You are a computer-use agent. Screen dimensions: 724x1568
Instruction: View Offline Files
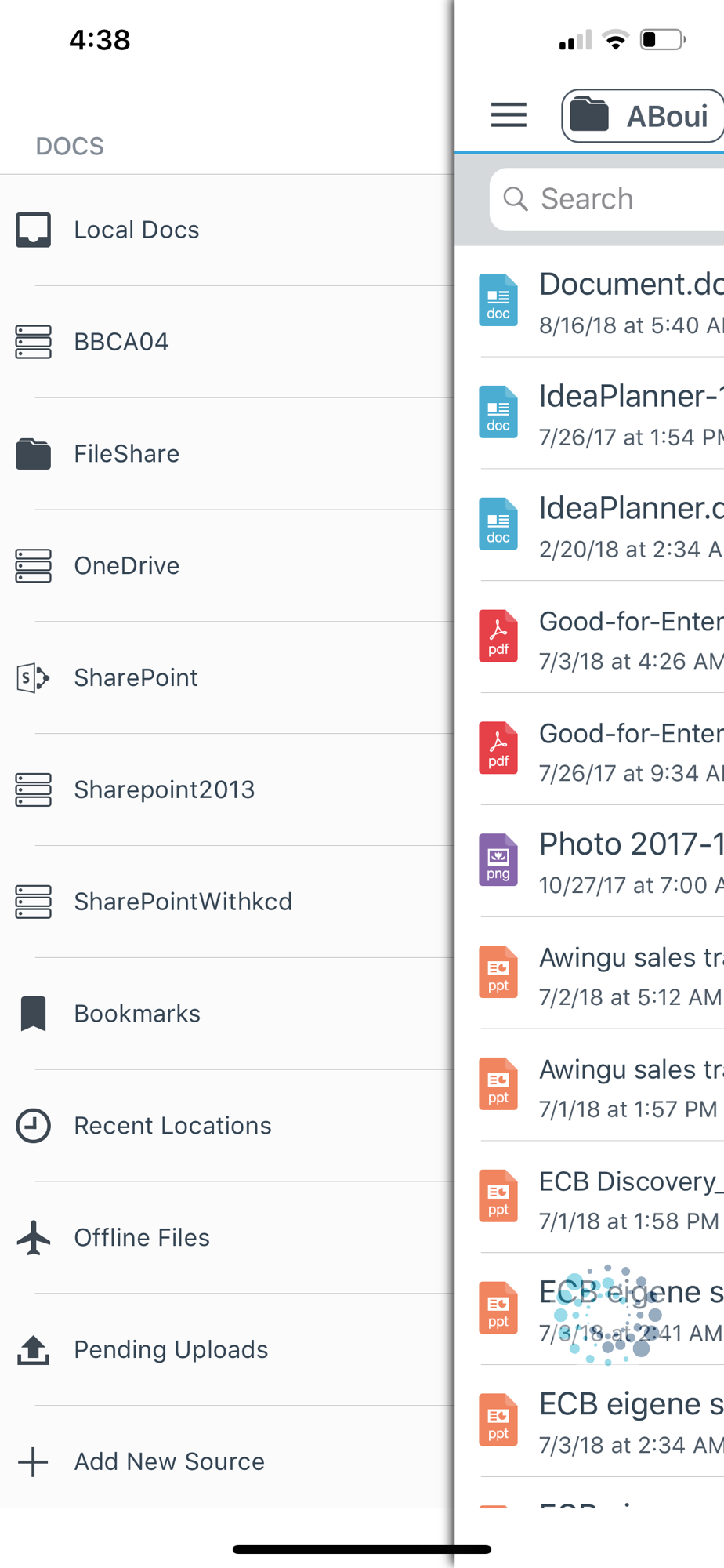tap(227, 1237)
